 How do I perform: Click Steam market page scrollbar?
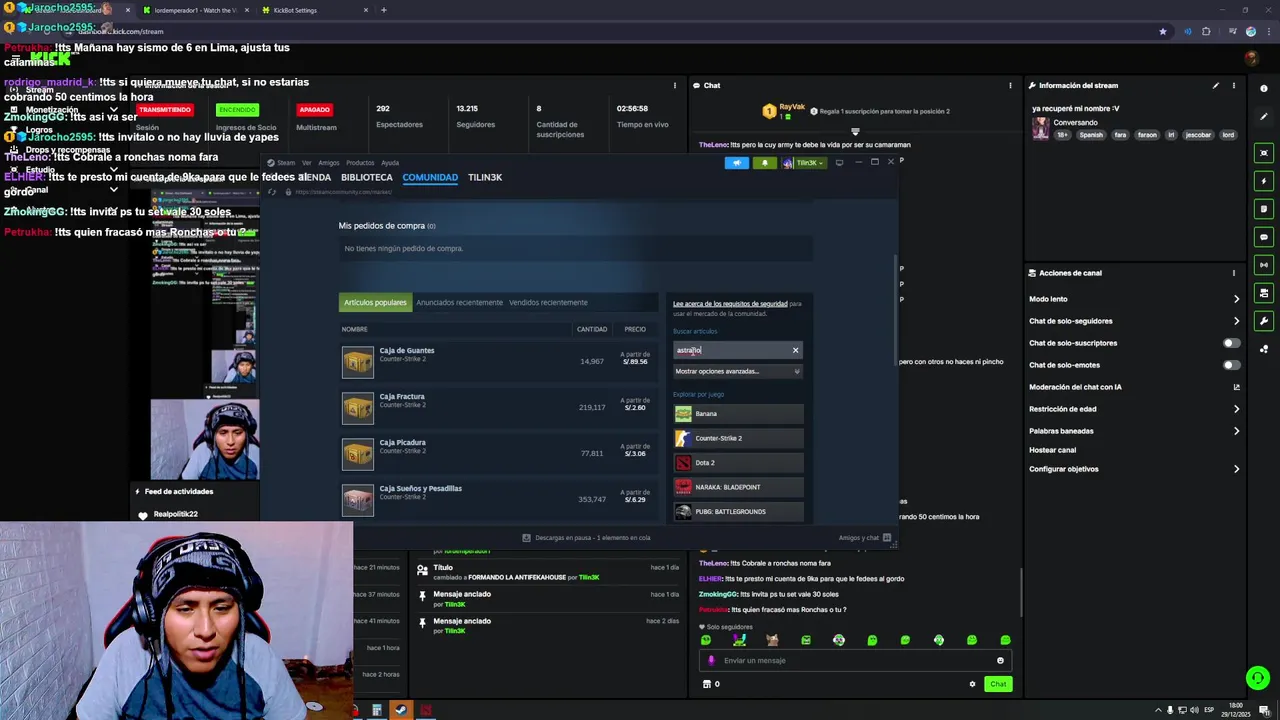tap(895, 310)
